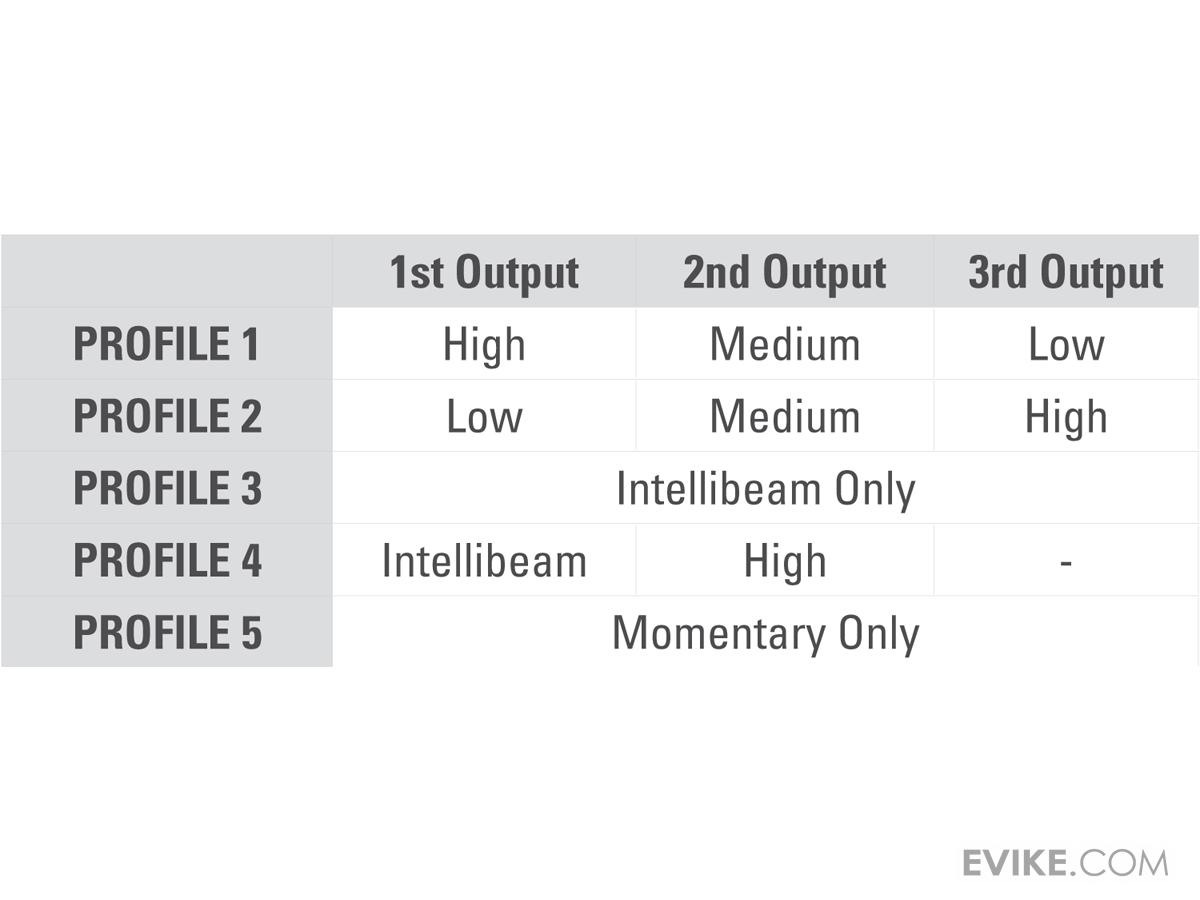The image size is (1200, 900).
Task: Click the EVIKE.COM logo
Action: tap(1065, 862)
